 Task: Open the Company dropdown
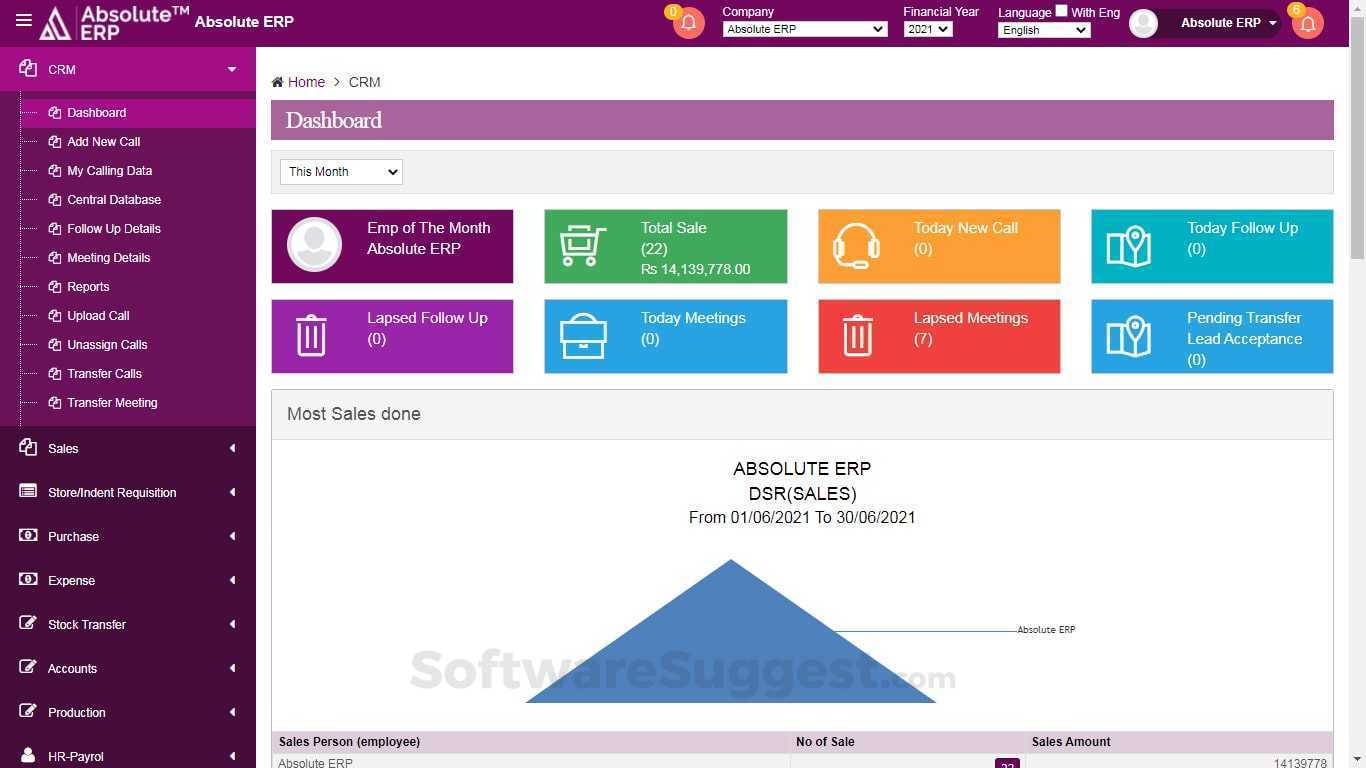point(804,29)
